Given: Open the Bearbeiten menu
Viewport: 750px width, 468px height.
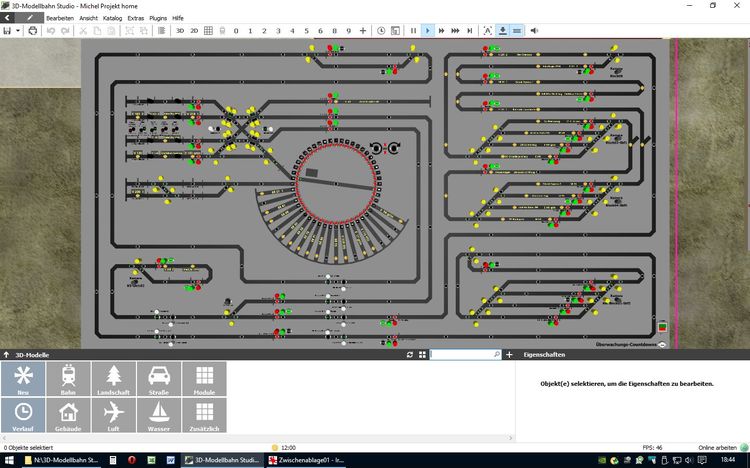Looking at the screenshot, I should pos(59,18).
